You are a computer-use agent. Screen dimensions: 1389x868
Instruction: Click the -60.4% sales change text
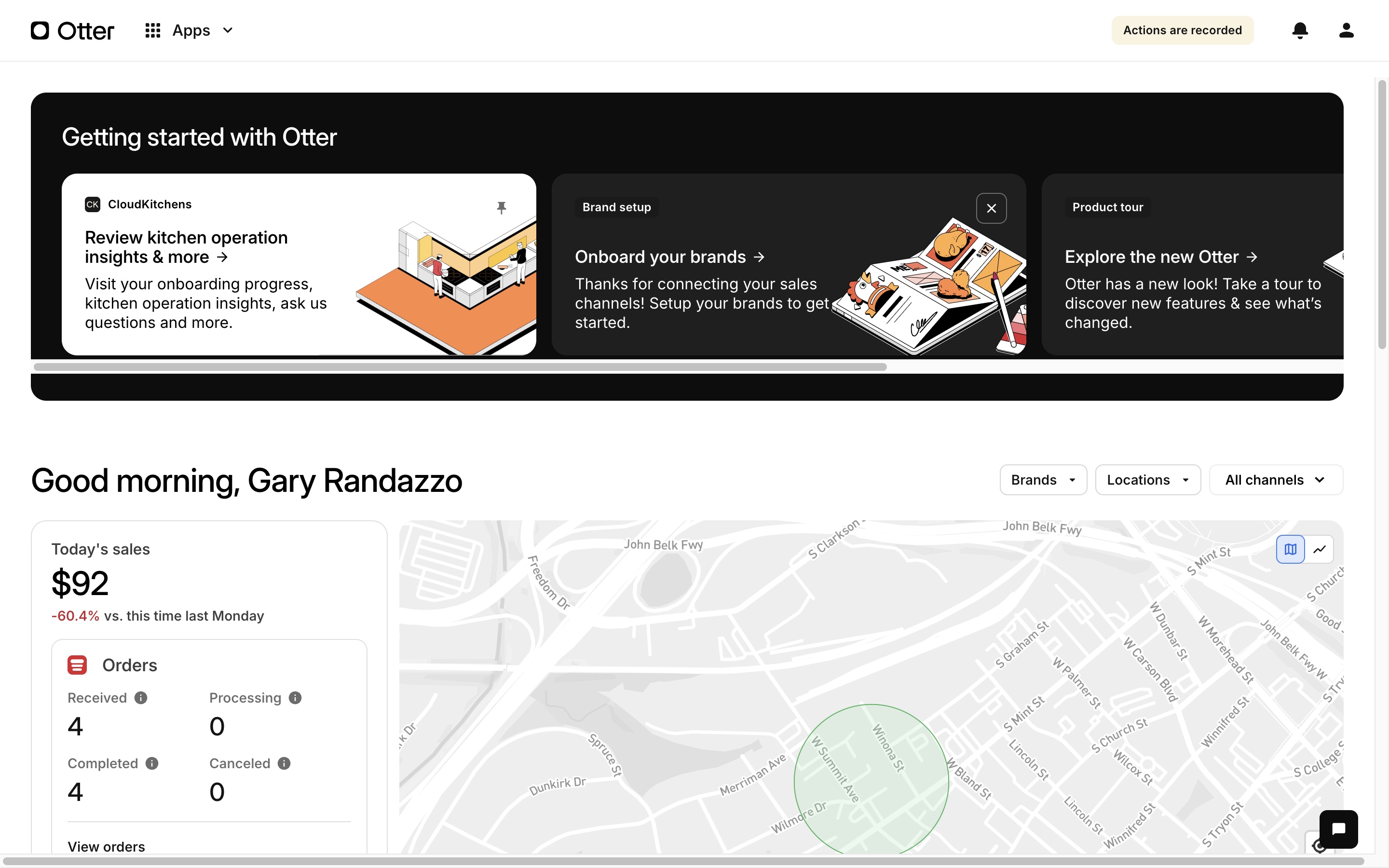tap(75, 616)
